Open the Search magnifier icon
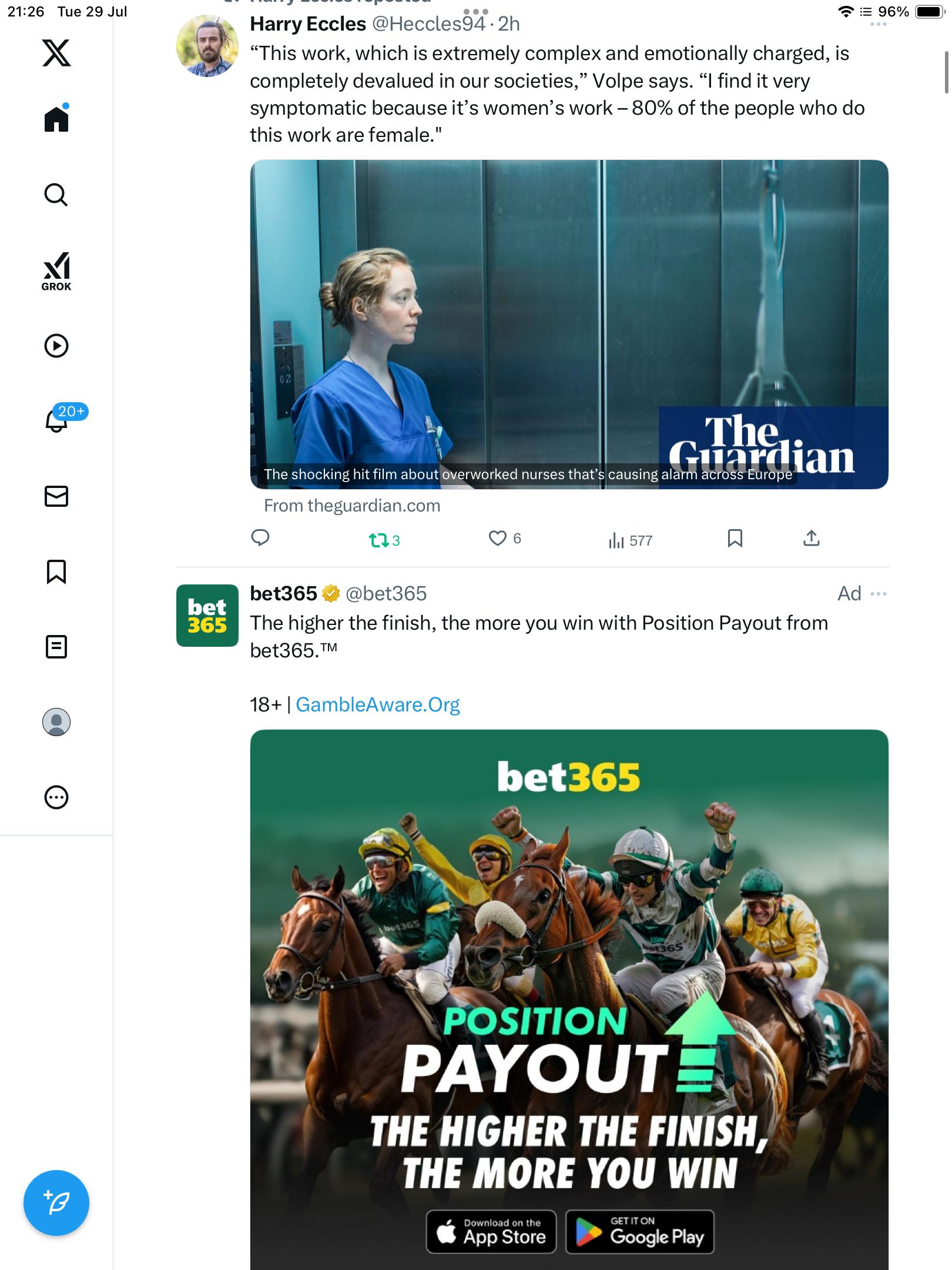The height and width of the screenshot is (1270, 952). 56,195
